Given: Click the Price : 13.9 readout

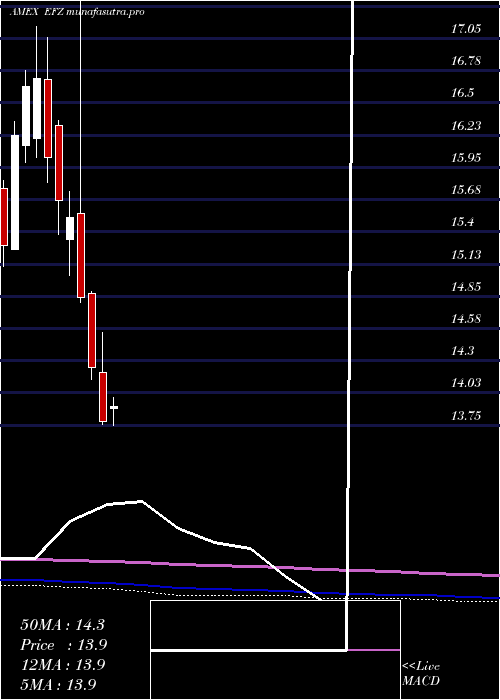Looking at the screenshot, I should [x=64, y=645].
